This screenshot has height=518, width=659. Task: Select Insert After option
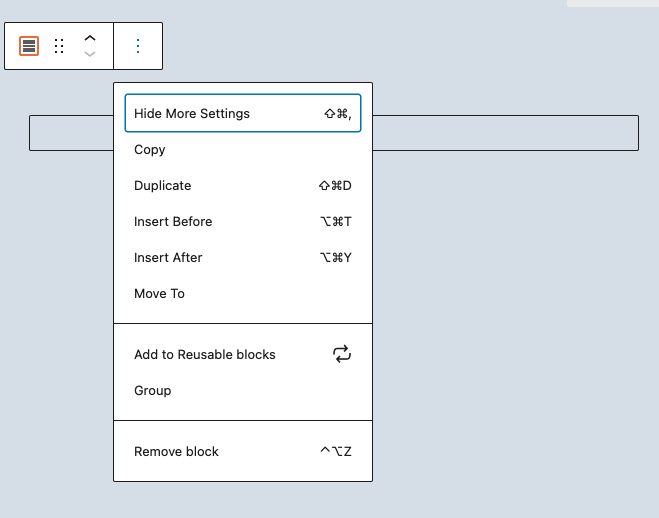(243, 258)
